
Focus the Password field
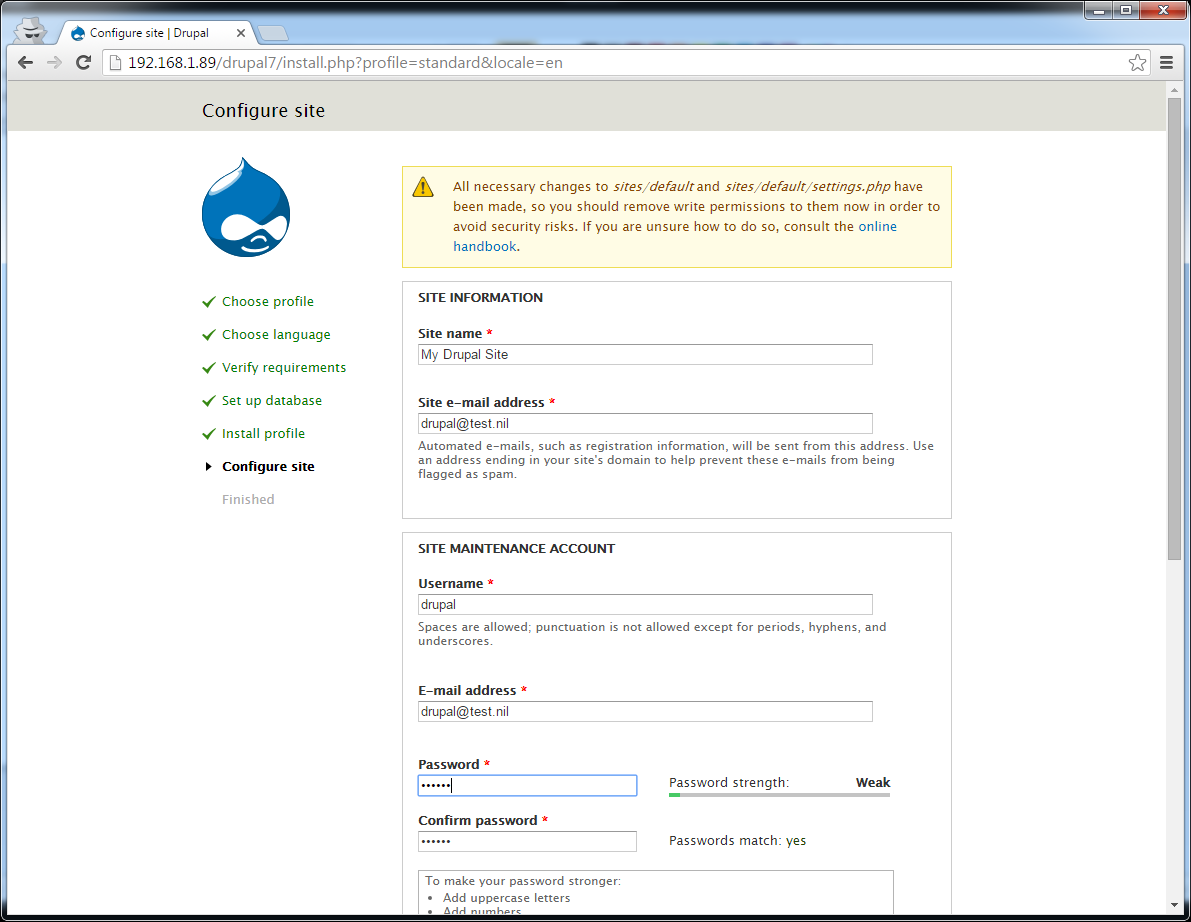527,785
